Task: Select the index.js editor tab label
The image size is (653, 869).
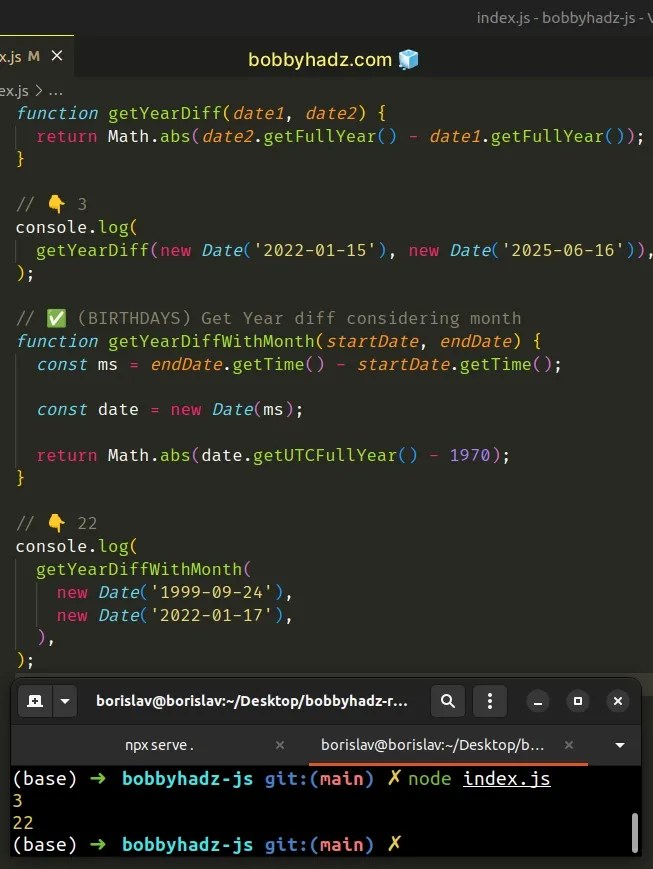Action: 12,57
